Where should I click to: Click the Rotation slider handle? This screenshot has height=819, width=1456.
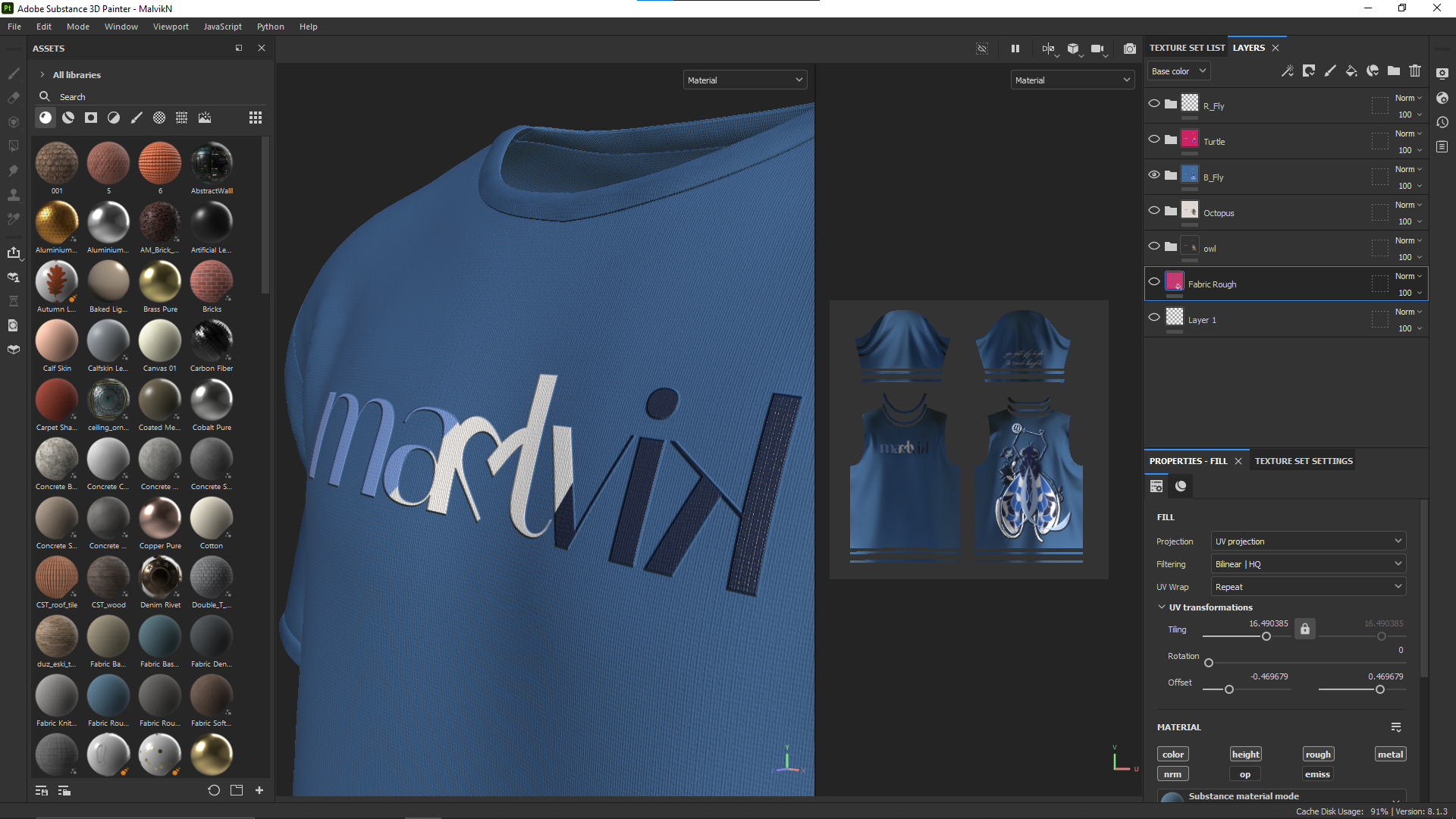(1209, 664)
